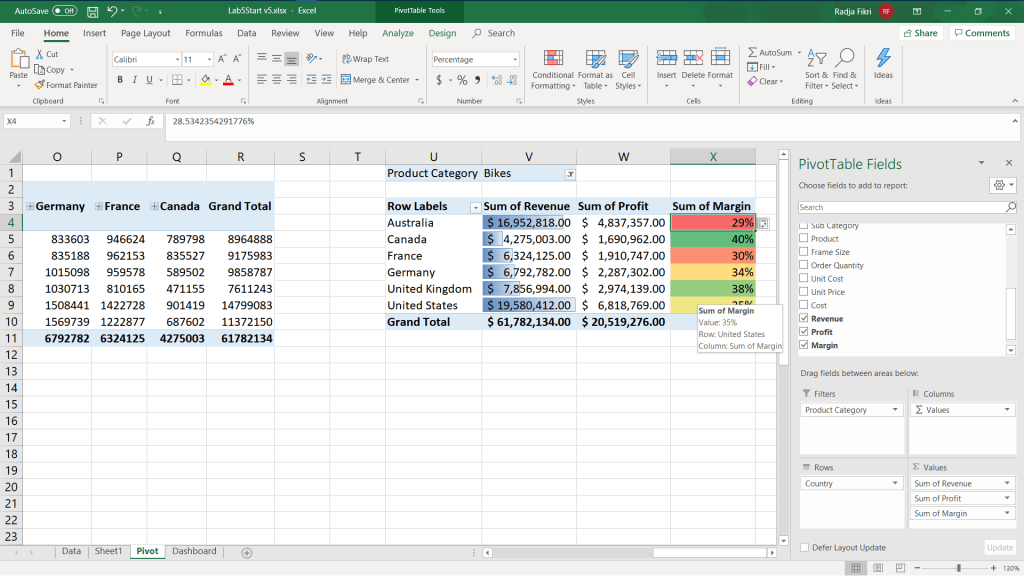Open the Percentage number format dropdown

[x=515, y=60]
